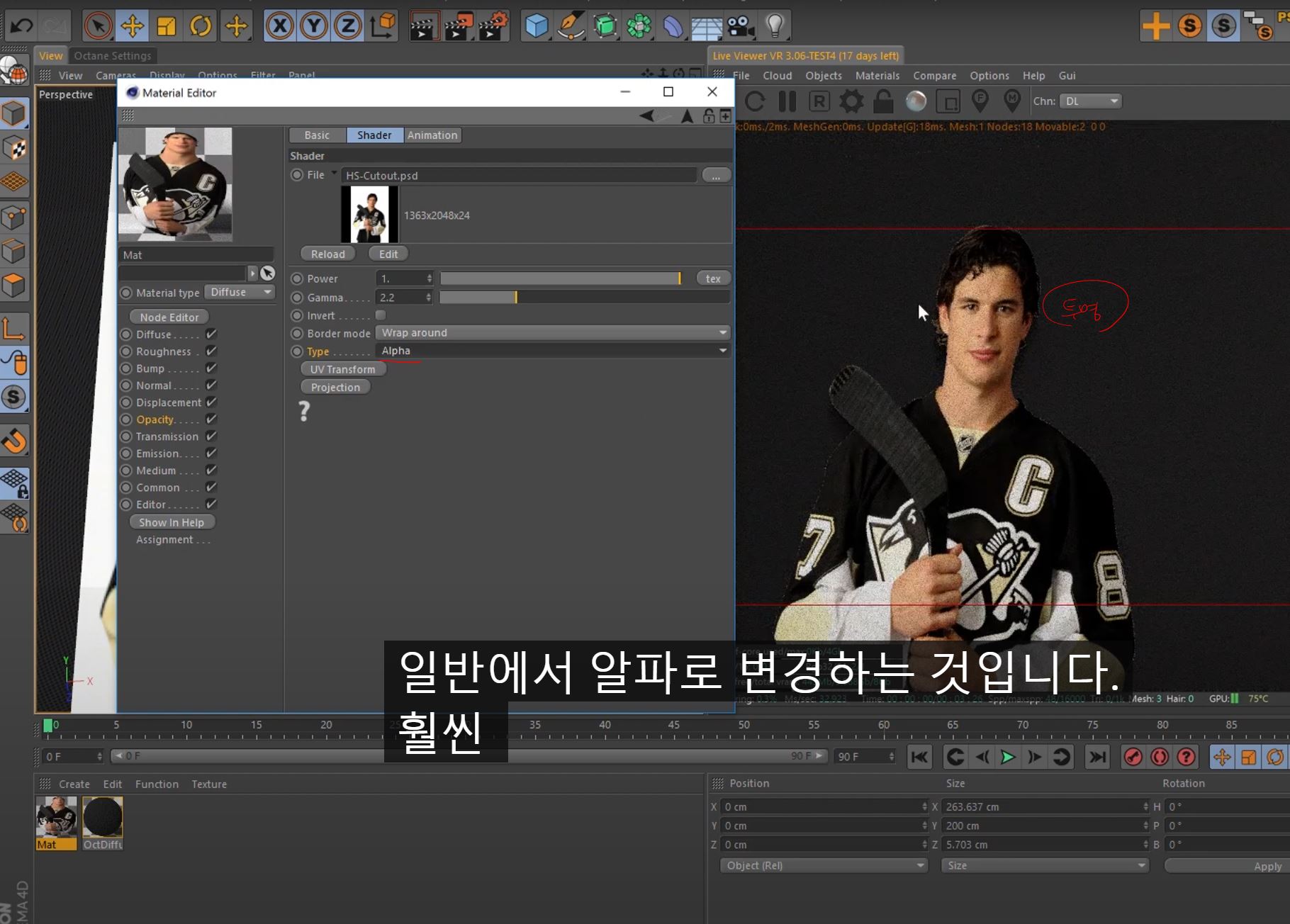Open the Octane Settings tab
Screen dimensions: 1290x924
point(113,55)
